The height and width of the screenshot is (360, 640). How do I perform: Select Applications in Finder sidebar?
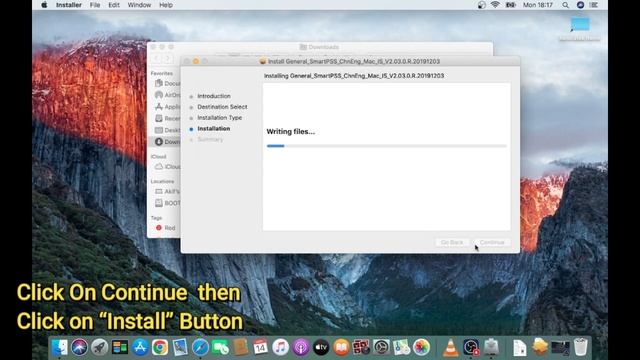tap(167, 107)
